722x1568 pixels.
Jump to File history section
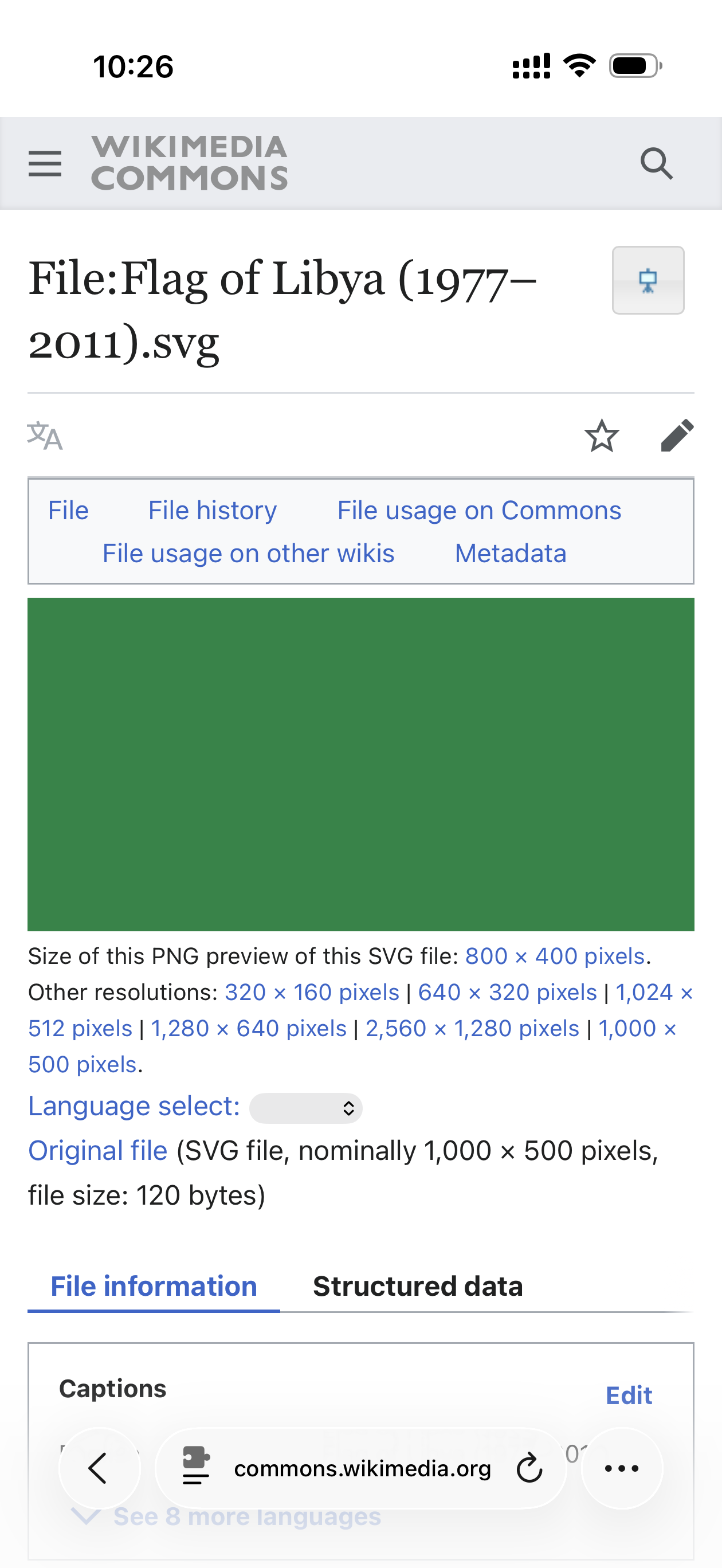(213, 510)
